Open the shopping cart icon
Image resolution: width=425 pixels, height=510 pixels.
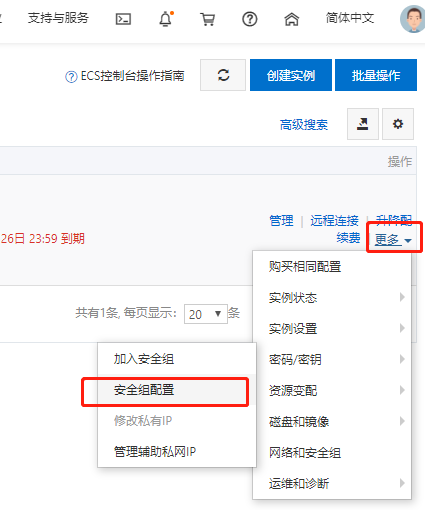(x=208, y=19)
